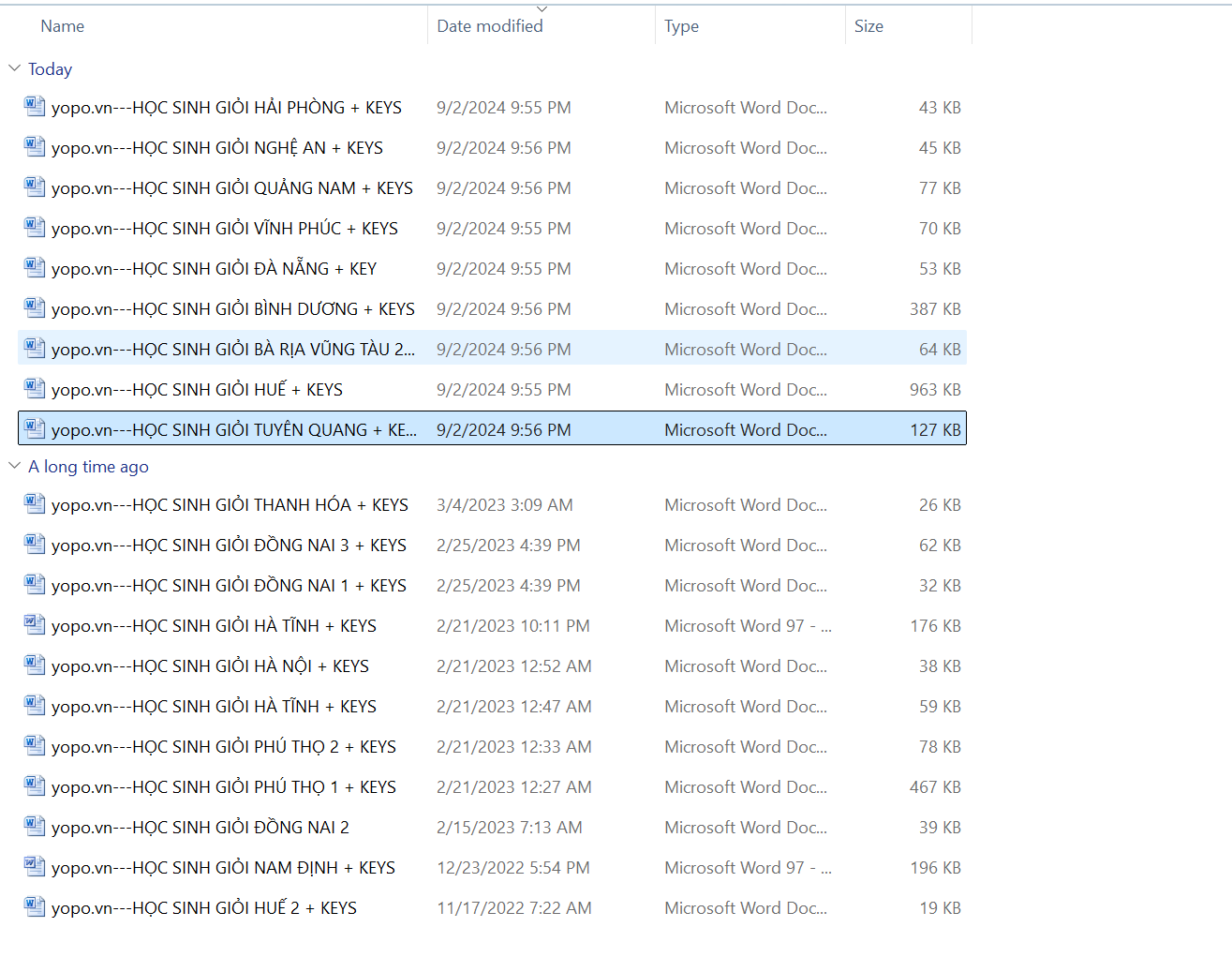
Task: Select the Word icon beside PHÚ THỌ 2 + KEYS
Action: (35, 745)
